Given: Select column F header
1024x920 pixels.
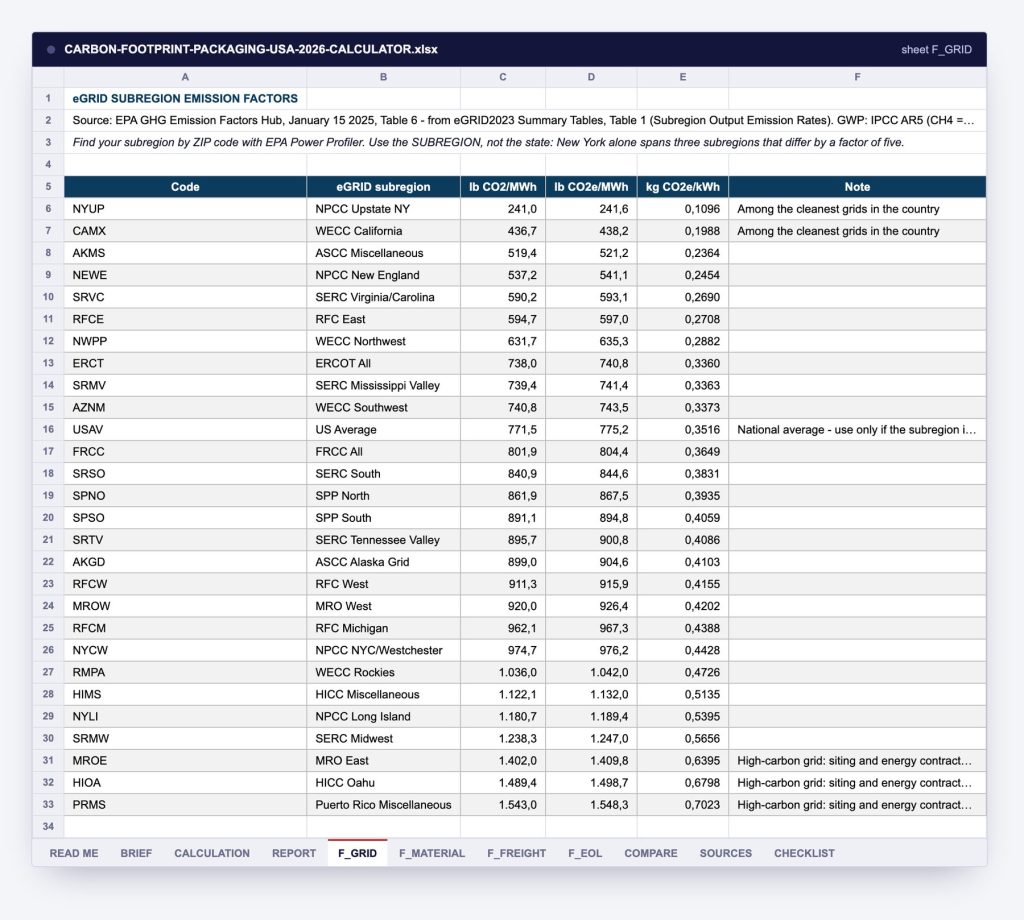Looking at the screenshot, I should point(857,77).
